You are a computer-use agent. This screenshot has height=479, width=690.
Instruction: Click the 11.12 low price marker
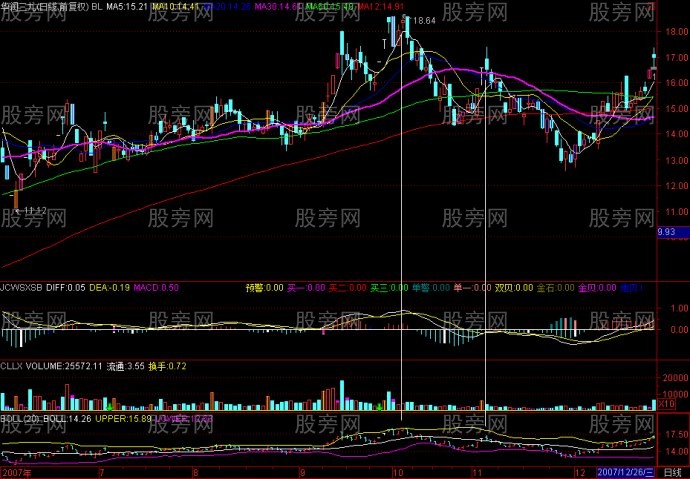35,211
